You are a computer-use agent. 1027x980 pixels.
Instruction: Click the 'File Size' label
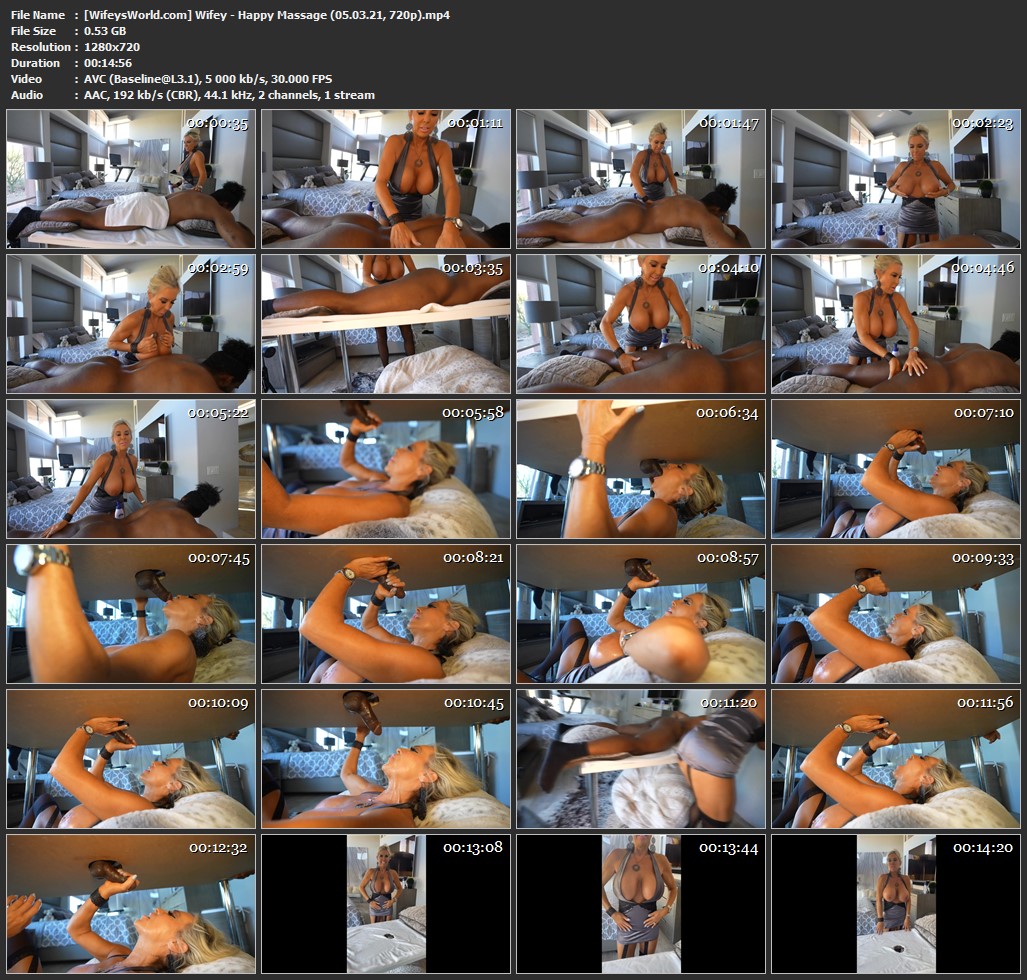pos(33,31)
